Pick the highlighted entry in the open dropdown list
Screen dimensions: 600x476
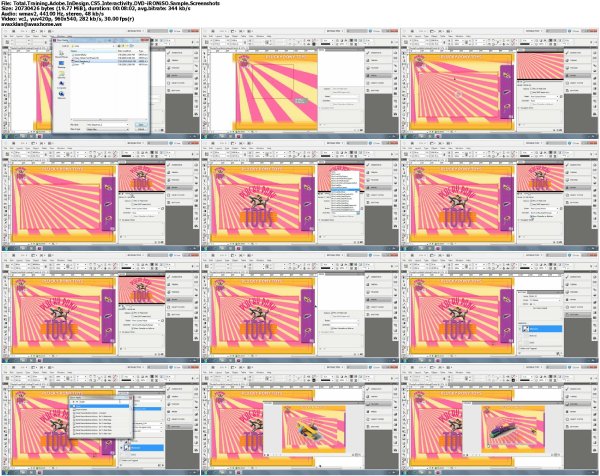click(345, 190)
